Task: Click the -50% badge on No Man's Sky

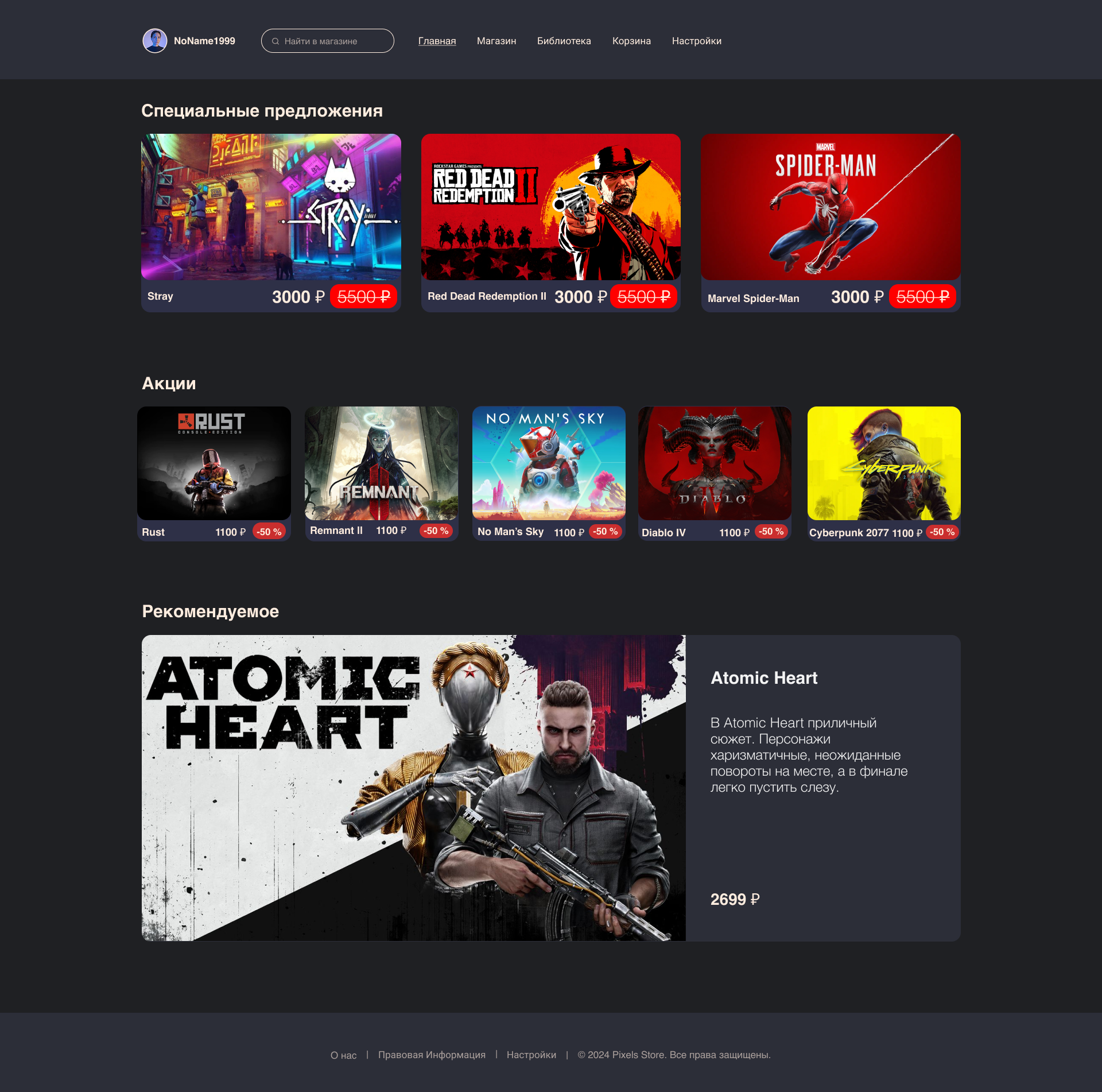Action: [604, 532]
